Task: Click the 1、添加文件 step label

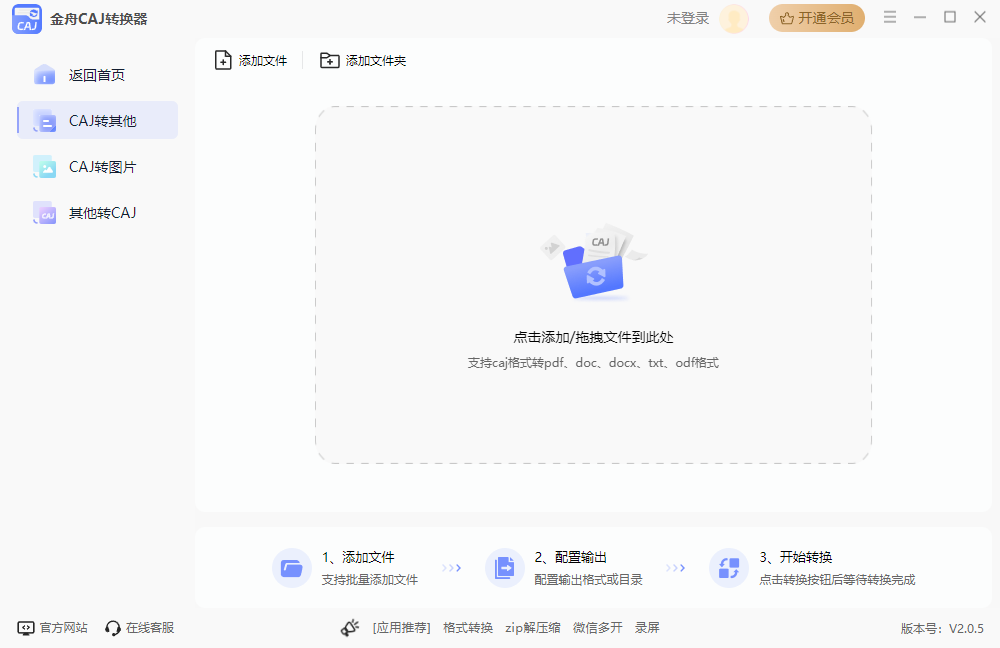Action: (358, 557)
